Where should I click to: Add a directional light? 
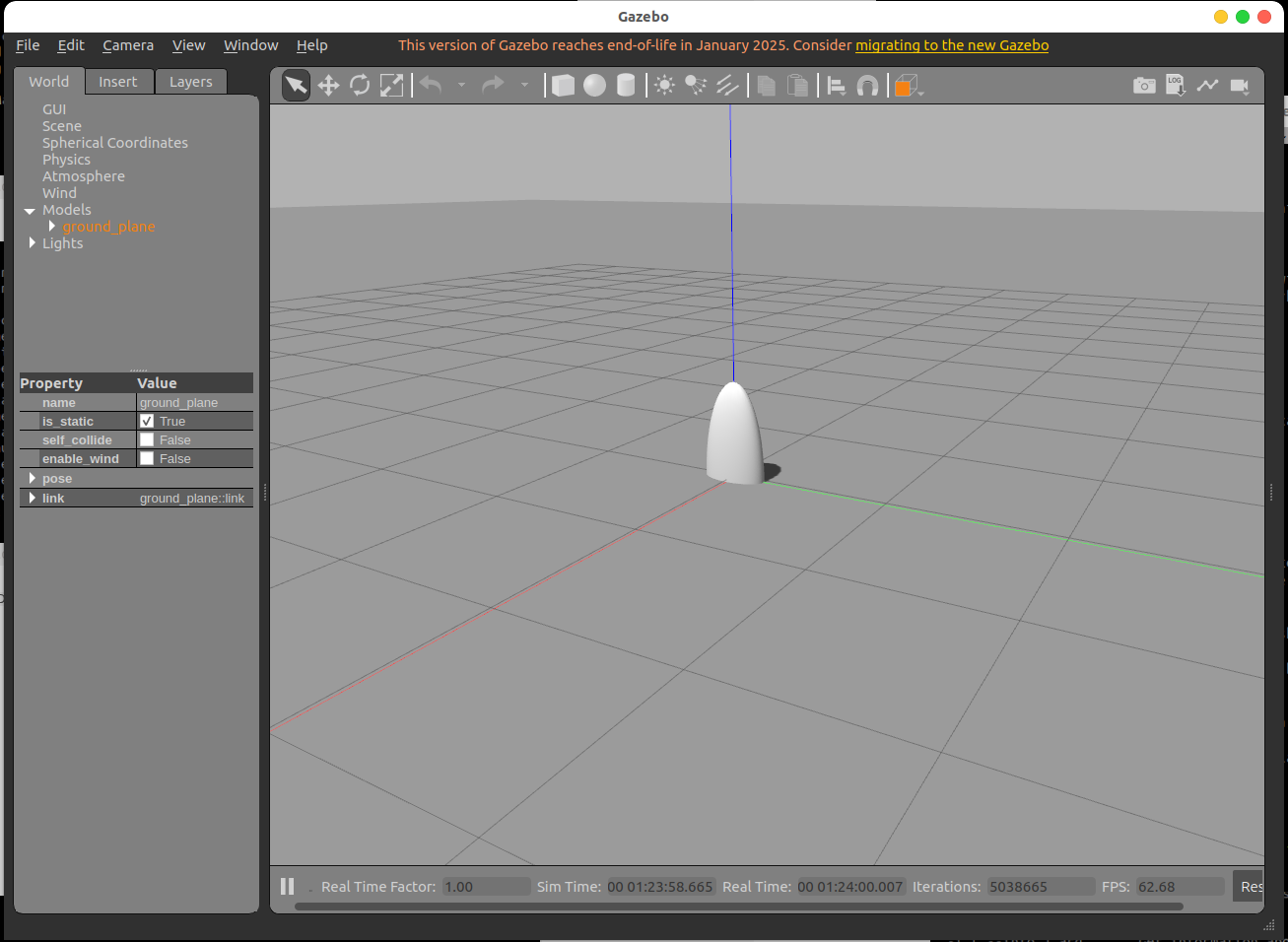coord(727,86)
